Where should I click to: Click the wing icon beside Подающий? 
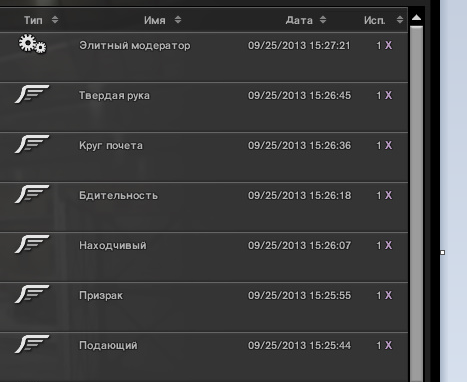(32, 344)
